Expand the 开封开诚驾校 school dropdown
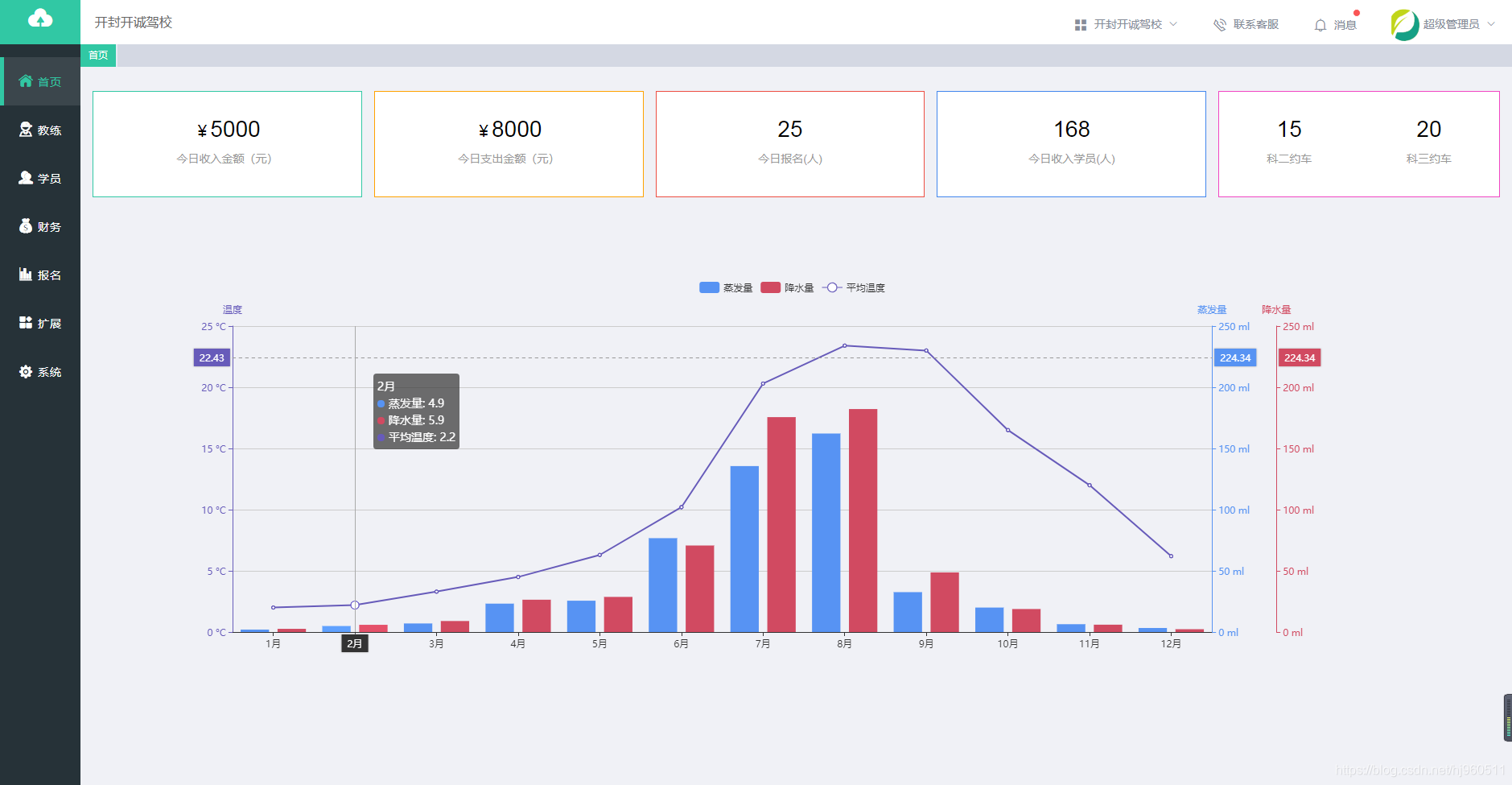This screenshot has width=1512, height=785. tap(1127, 25)
